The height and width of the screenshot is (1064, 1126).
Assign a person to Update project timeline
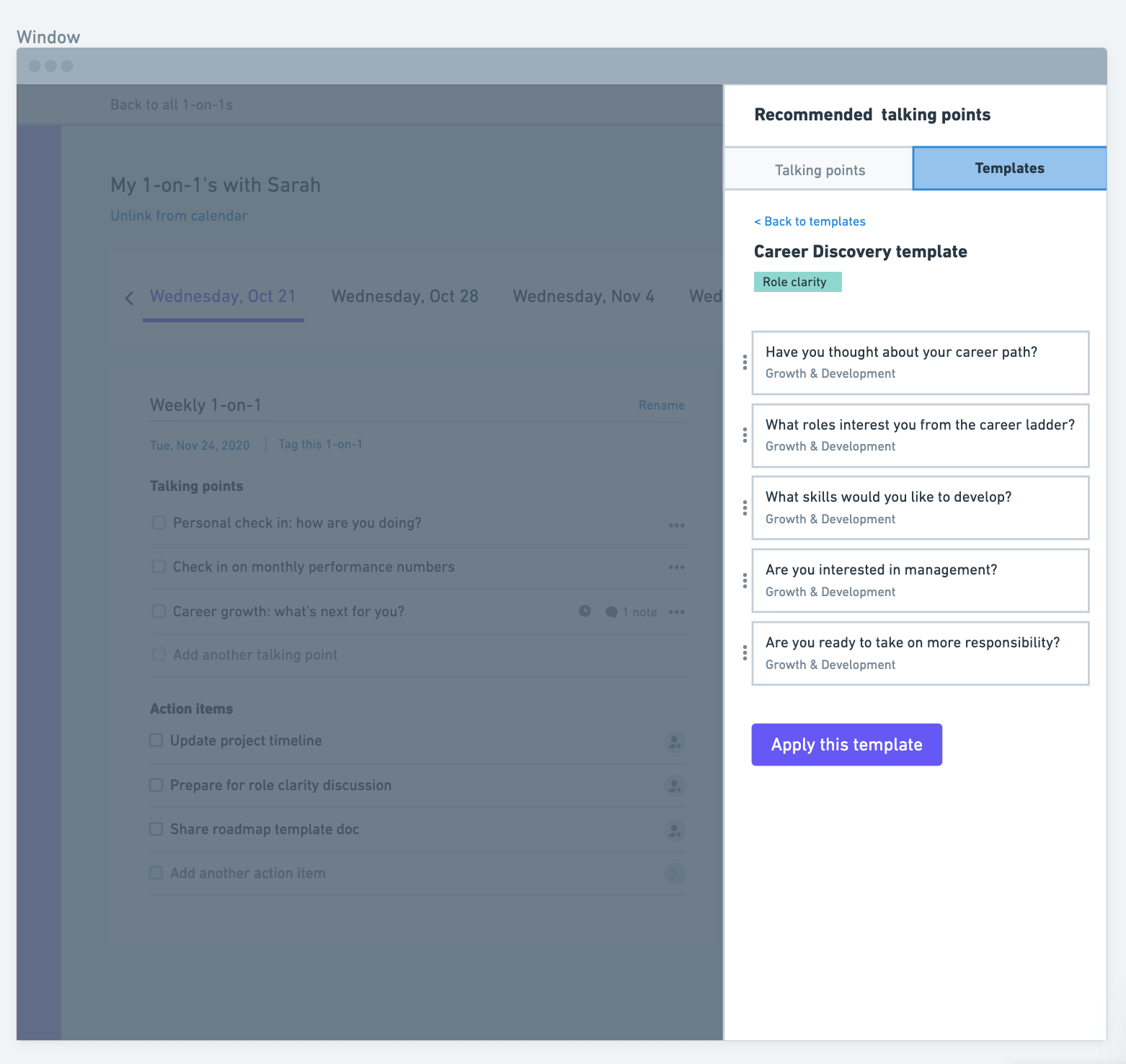pyautogui.click(x=675, y=742)
